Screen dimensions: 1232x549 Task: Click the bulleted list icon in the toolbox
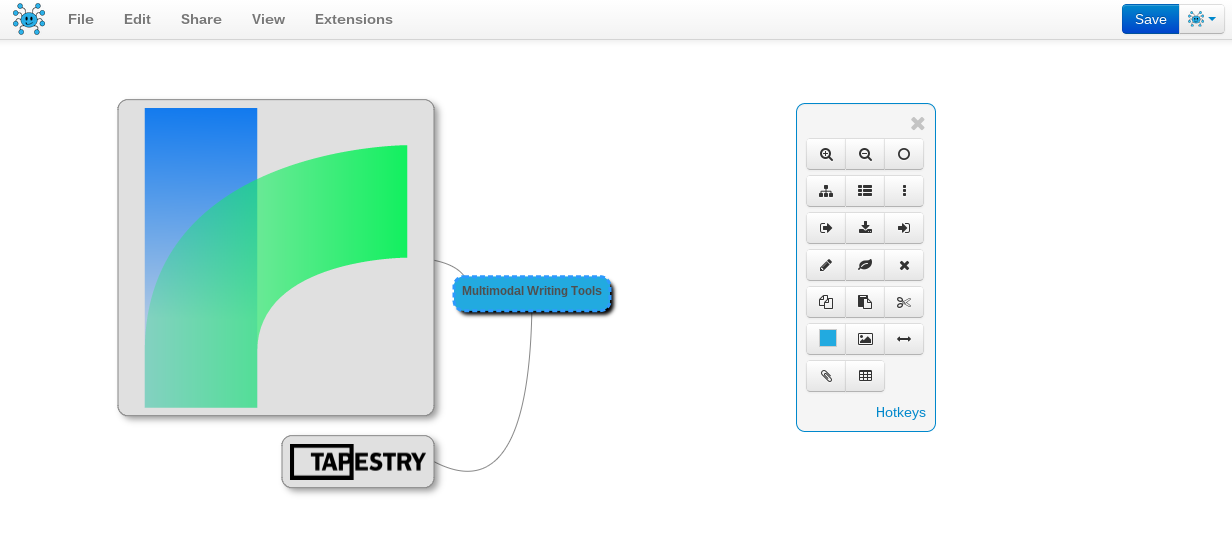coord(865,191)
